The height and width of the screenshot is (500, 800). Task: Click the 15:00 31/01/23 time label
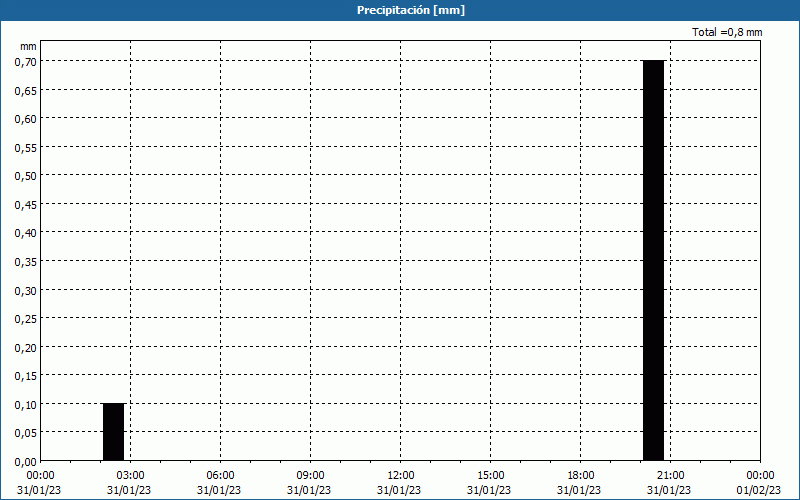pyautogui.click(x=489, y=483)
